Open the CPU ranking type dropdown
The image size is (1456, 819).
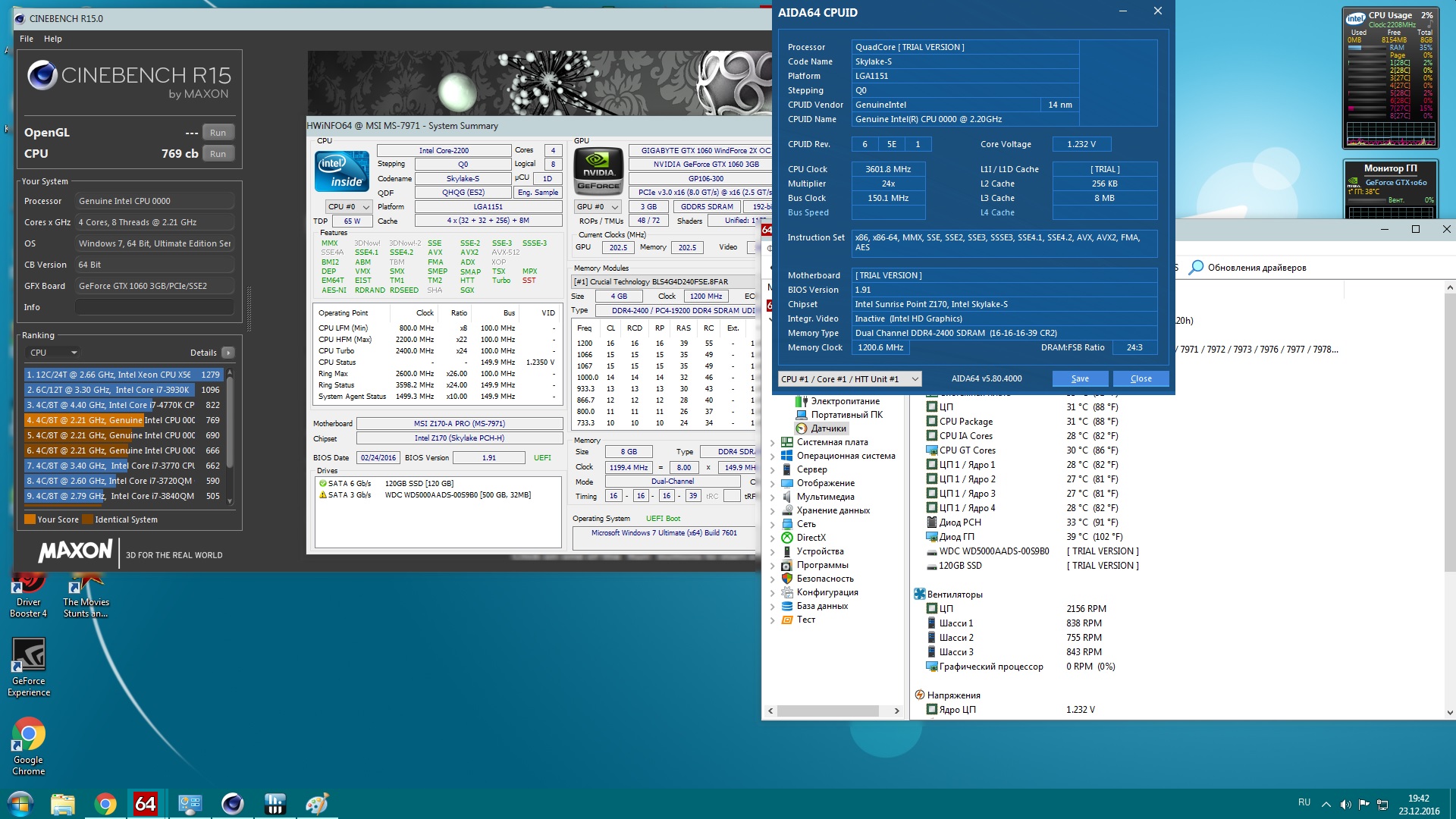53,353
